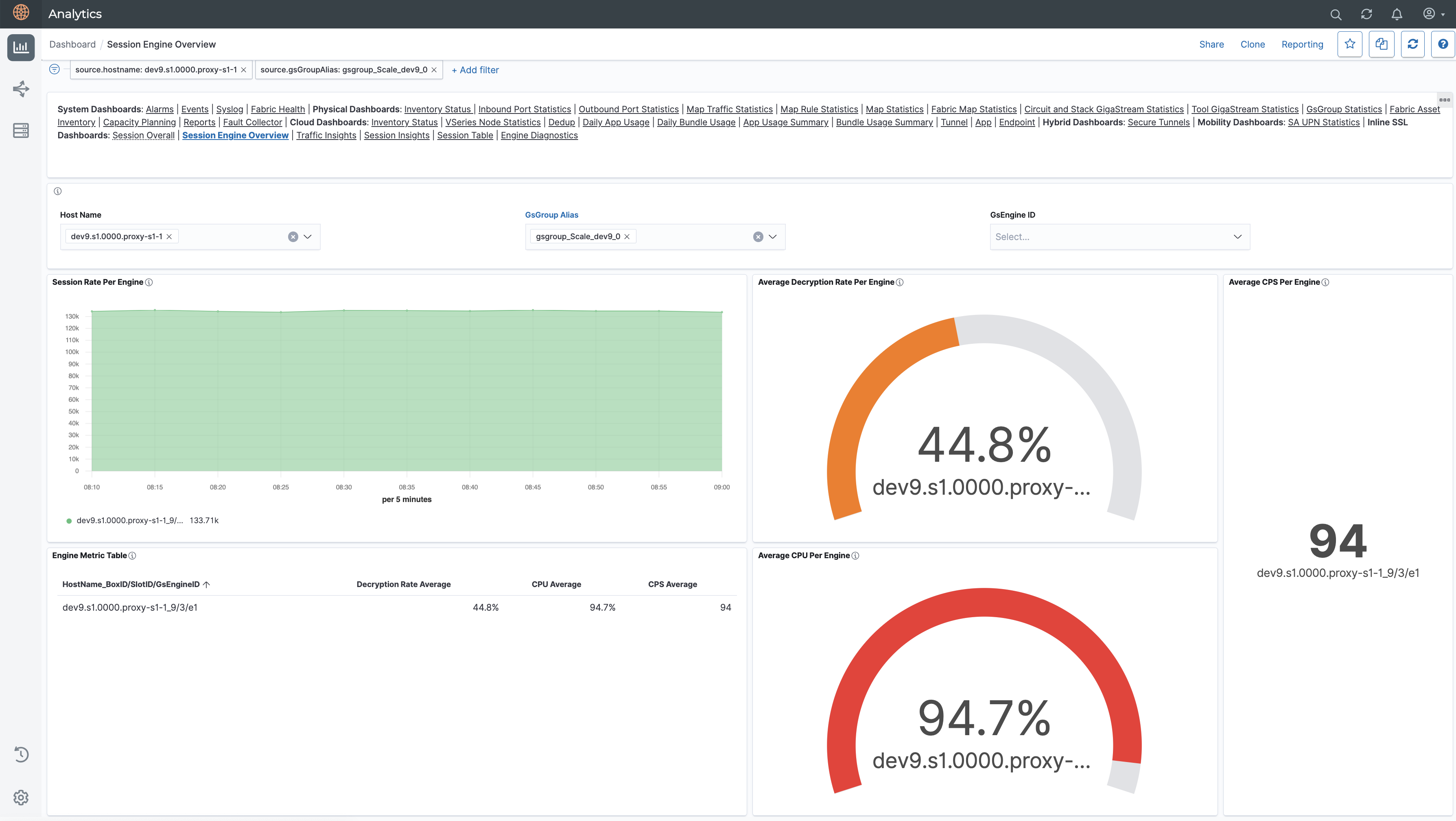Remove the source.hostname filter pill

(x=244, y=70)
